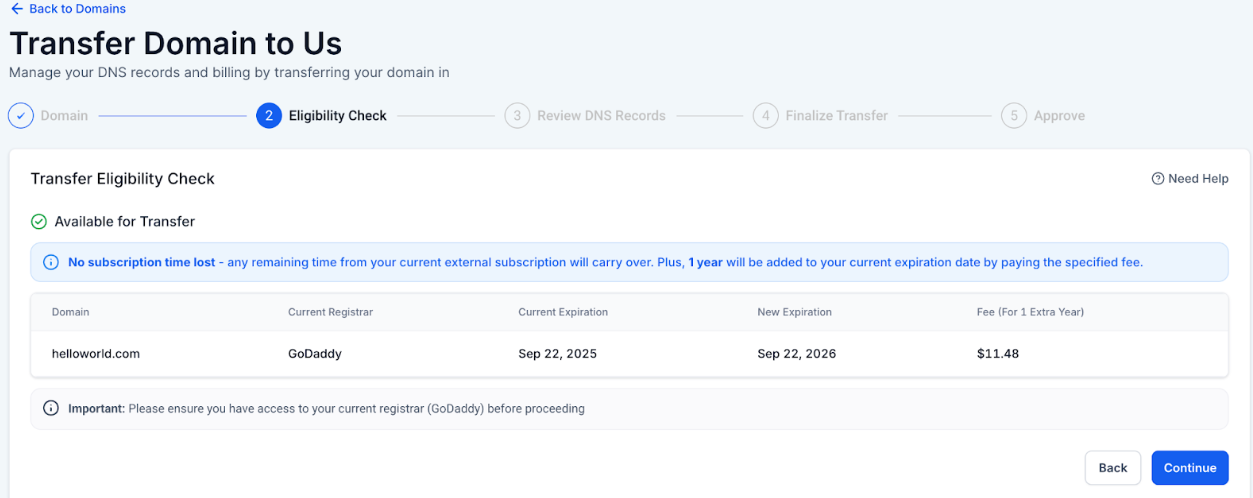The image size is (1253, 498).
Task: Click the back arrow icon beside Back to Domains
Action: tap(16, 9)
